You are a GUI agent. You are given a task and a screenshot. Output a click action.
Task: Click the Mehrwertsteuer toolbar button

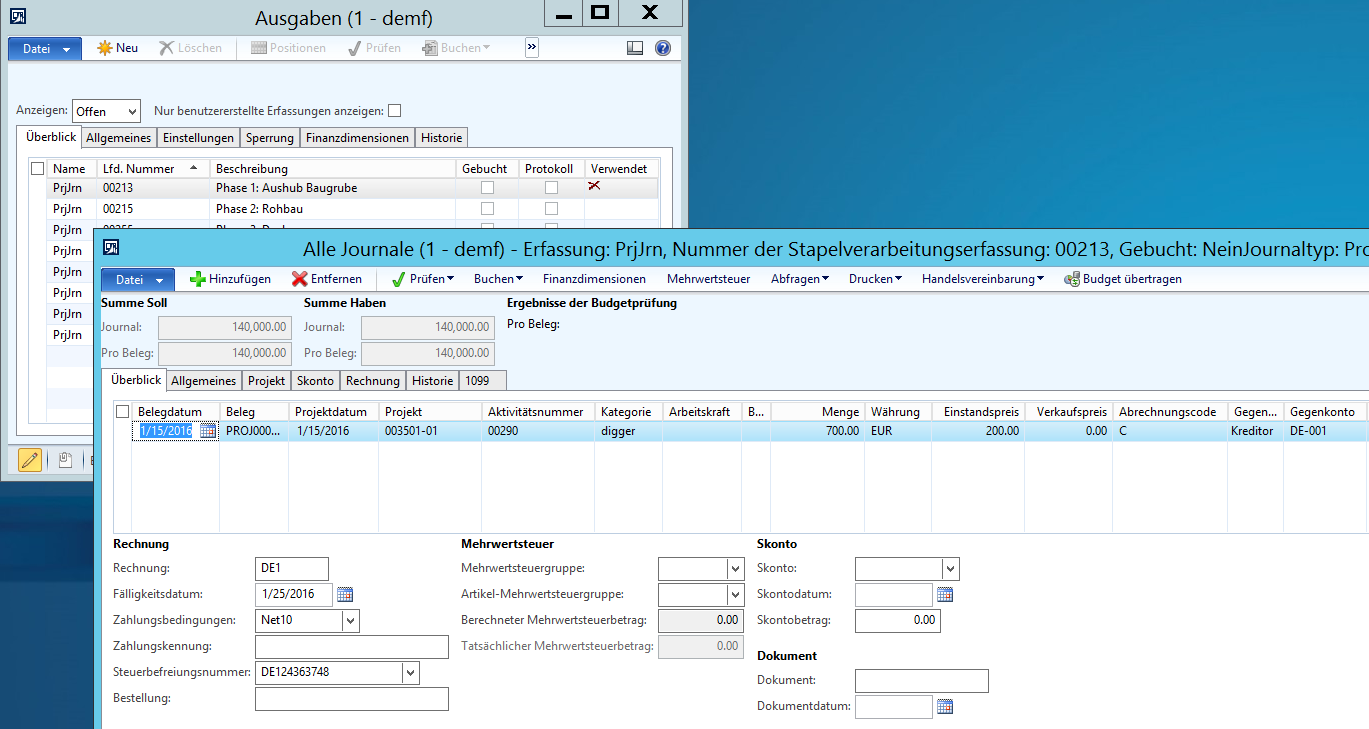click(x=708, y=279)
